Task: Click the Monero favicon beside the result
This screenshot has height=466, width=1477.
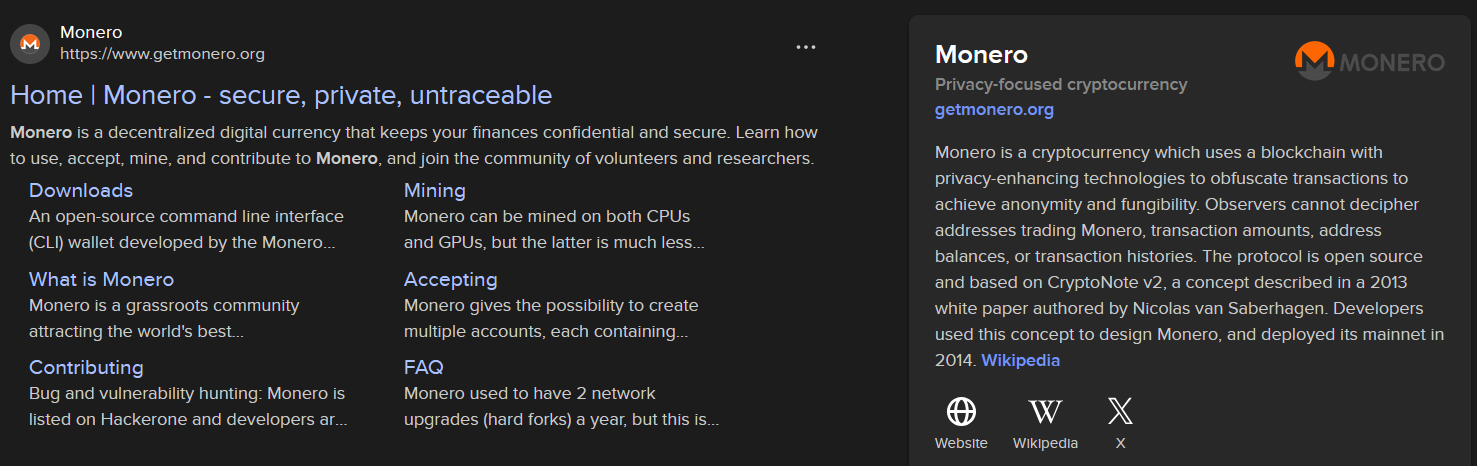Action: [x=30, y=43]
